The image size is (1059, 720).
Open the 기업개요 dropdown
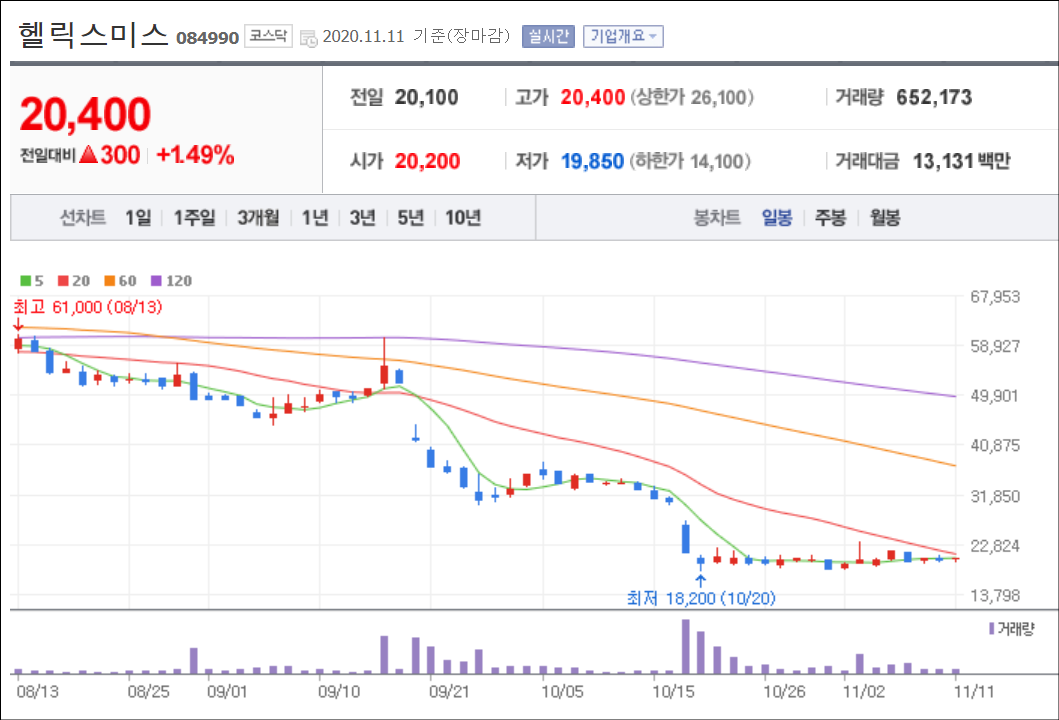pyautogui.click(x=623, y=36)
